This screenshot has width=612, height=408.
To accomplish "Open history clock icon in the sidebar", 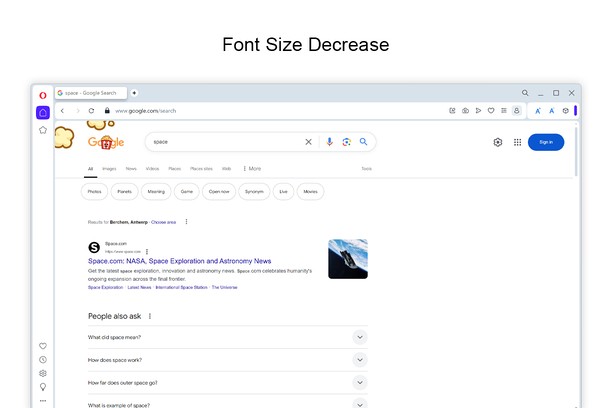I will [43, 360].
